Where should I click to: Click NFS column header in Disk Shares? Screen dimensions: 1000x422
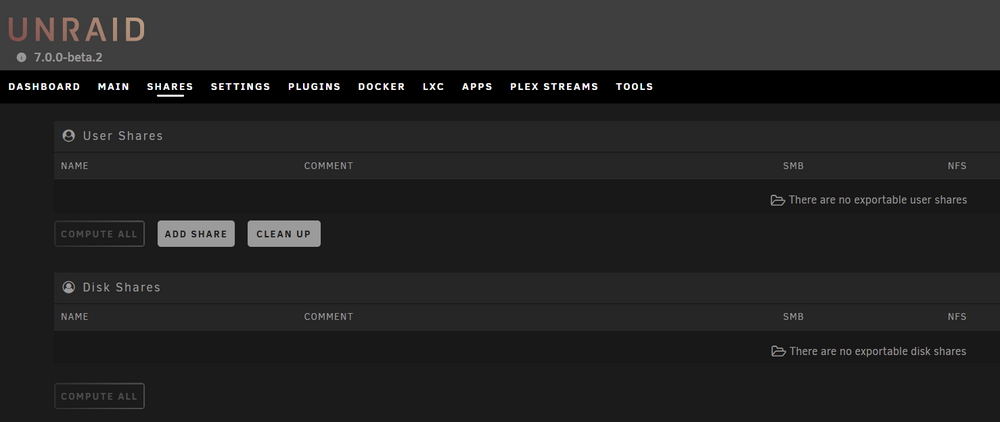click(957, 317)
